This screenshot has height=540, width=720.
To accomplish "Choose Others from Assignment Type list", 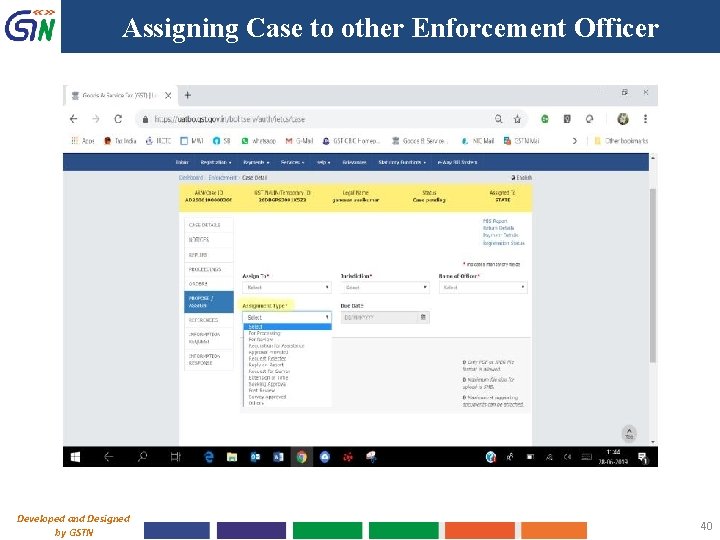I will [x=256, y=403].
